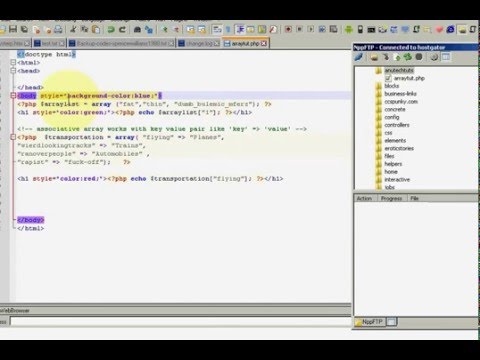Click the Progress column header

[x=391, y=198]
